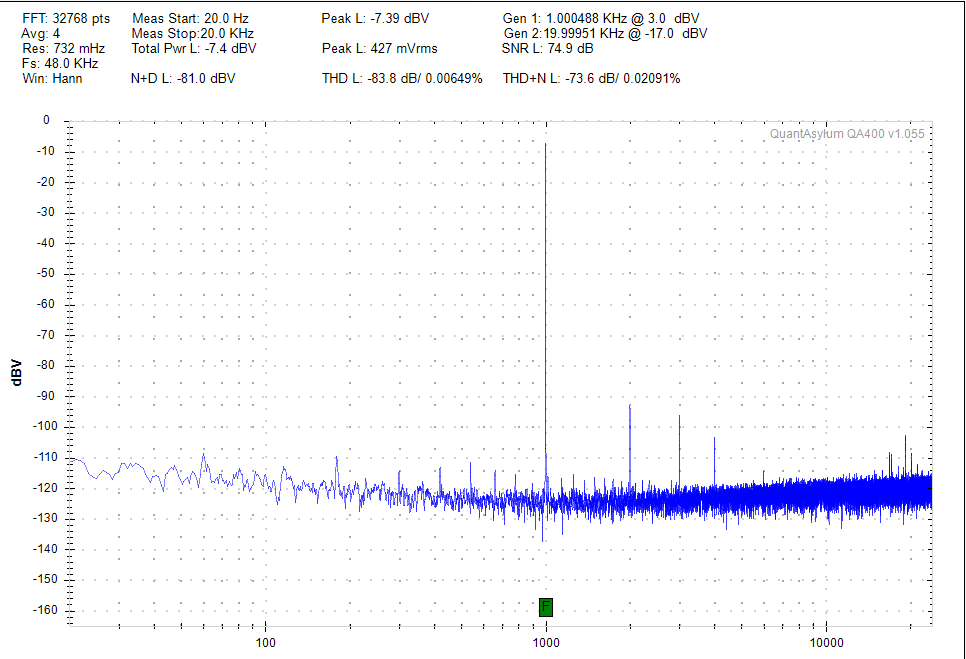
Task: Click the 10000 frequency axis label
Action: [826, 643]
